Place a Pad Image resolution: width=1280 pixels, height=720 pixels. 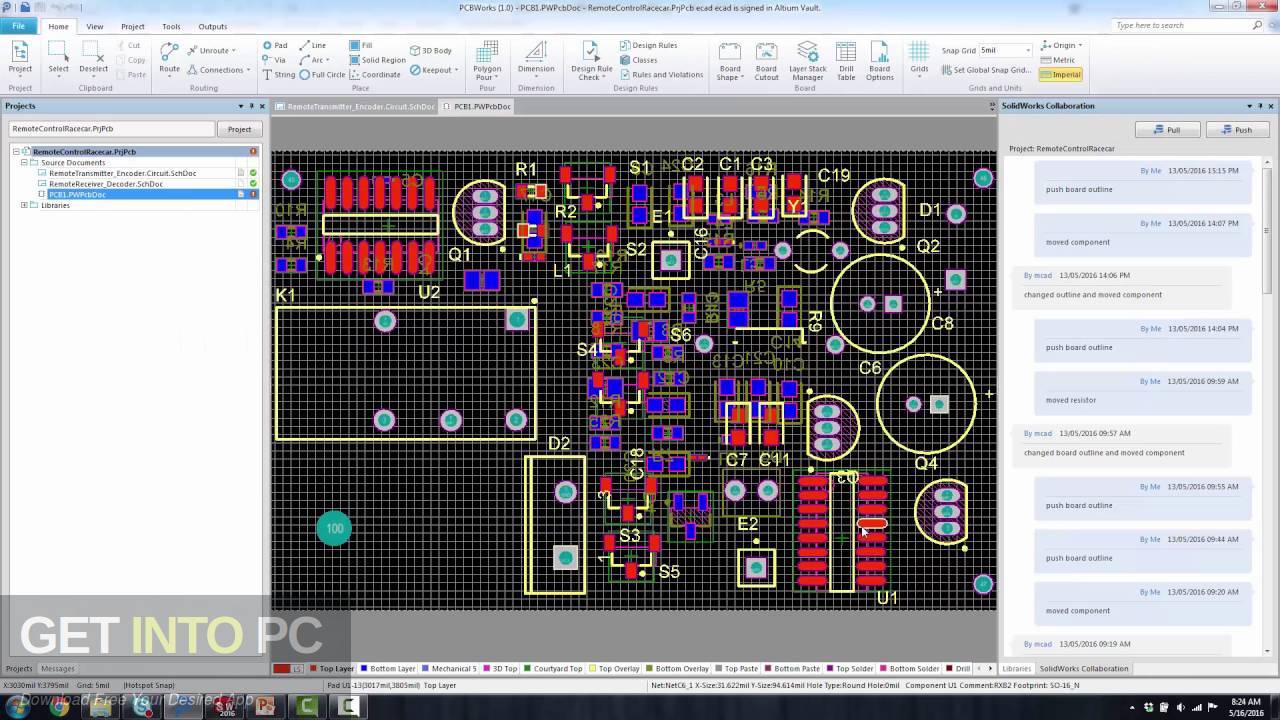[x=275, y=45]
